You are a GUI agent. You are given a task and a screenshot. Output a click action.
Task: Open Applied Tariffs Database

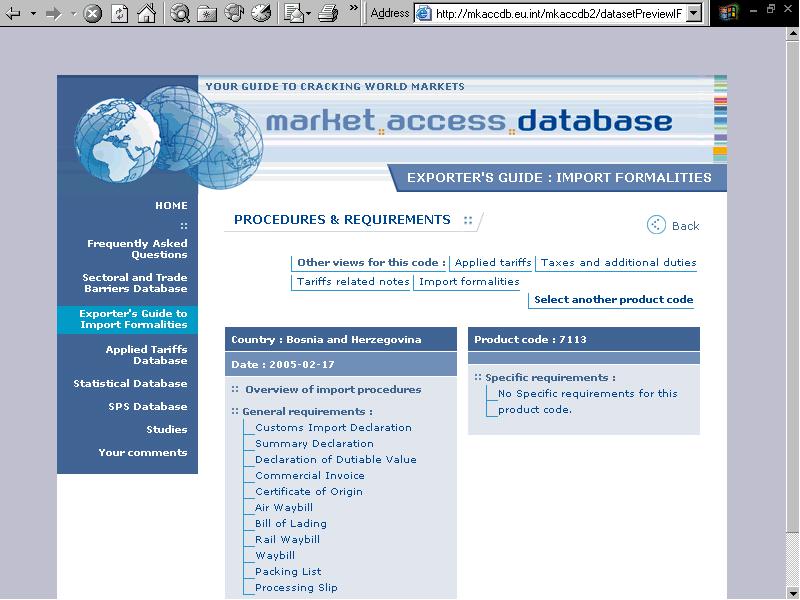click(146, 355)
